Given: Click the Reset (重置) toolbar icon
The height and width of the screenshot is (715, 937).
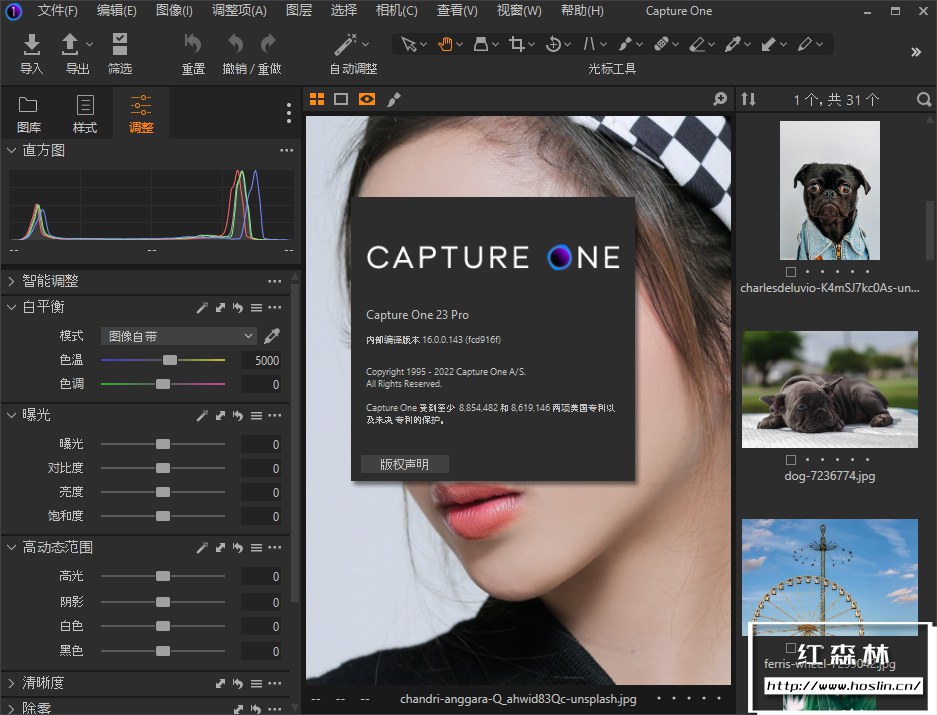Looking at the screenshot, I should coord(193,45).
